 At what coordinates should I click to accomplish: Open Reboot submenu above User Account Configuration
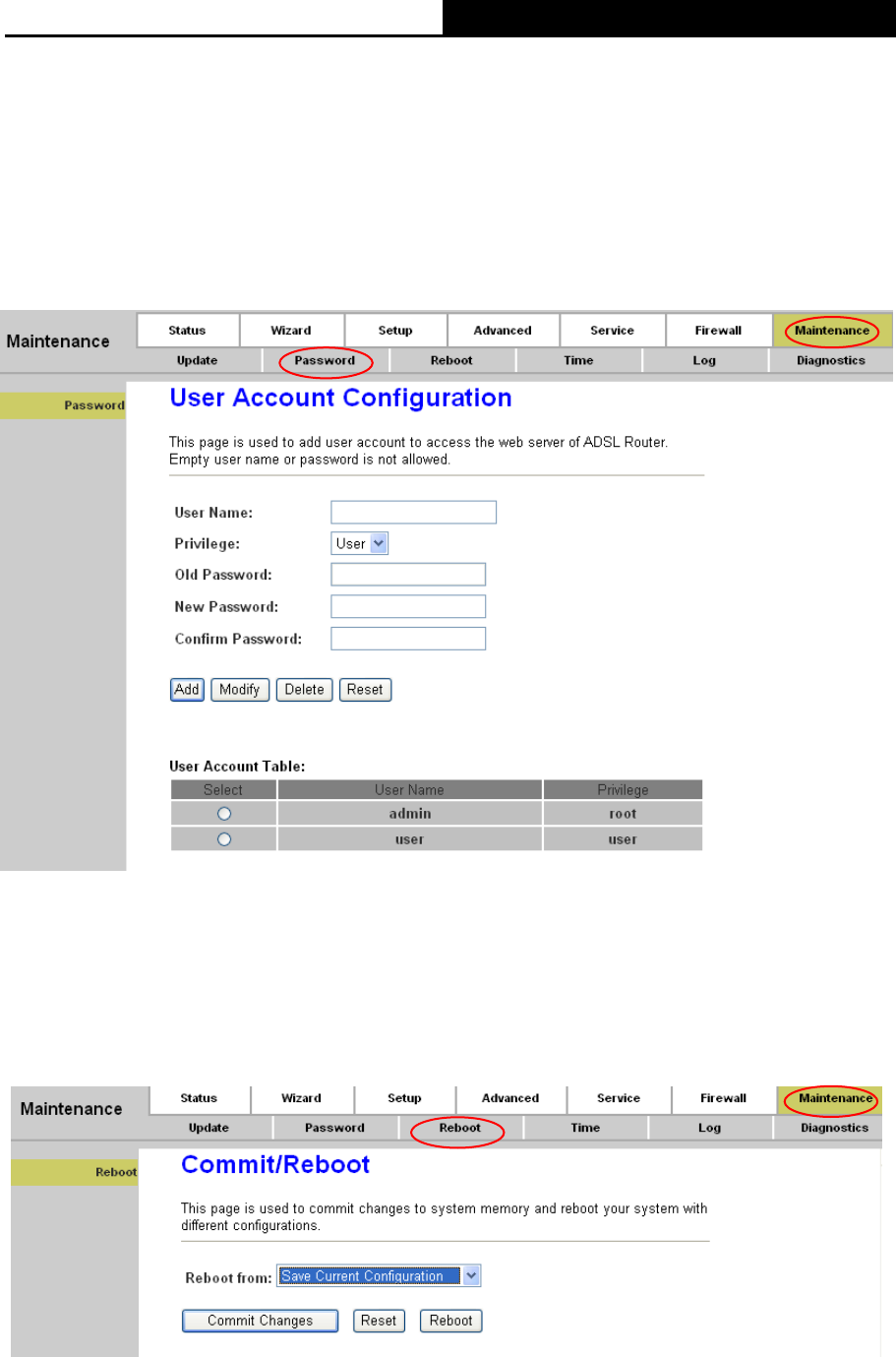click(x=451, y=360)
